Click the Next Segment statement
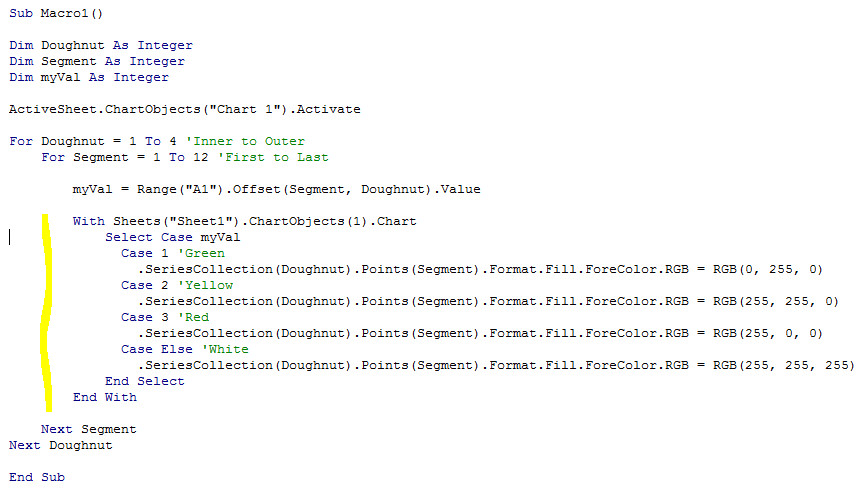 89,429
